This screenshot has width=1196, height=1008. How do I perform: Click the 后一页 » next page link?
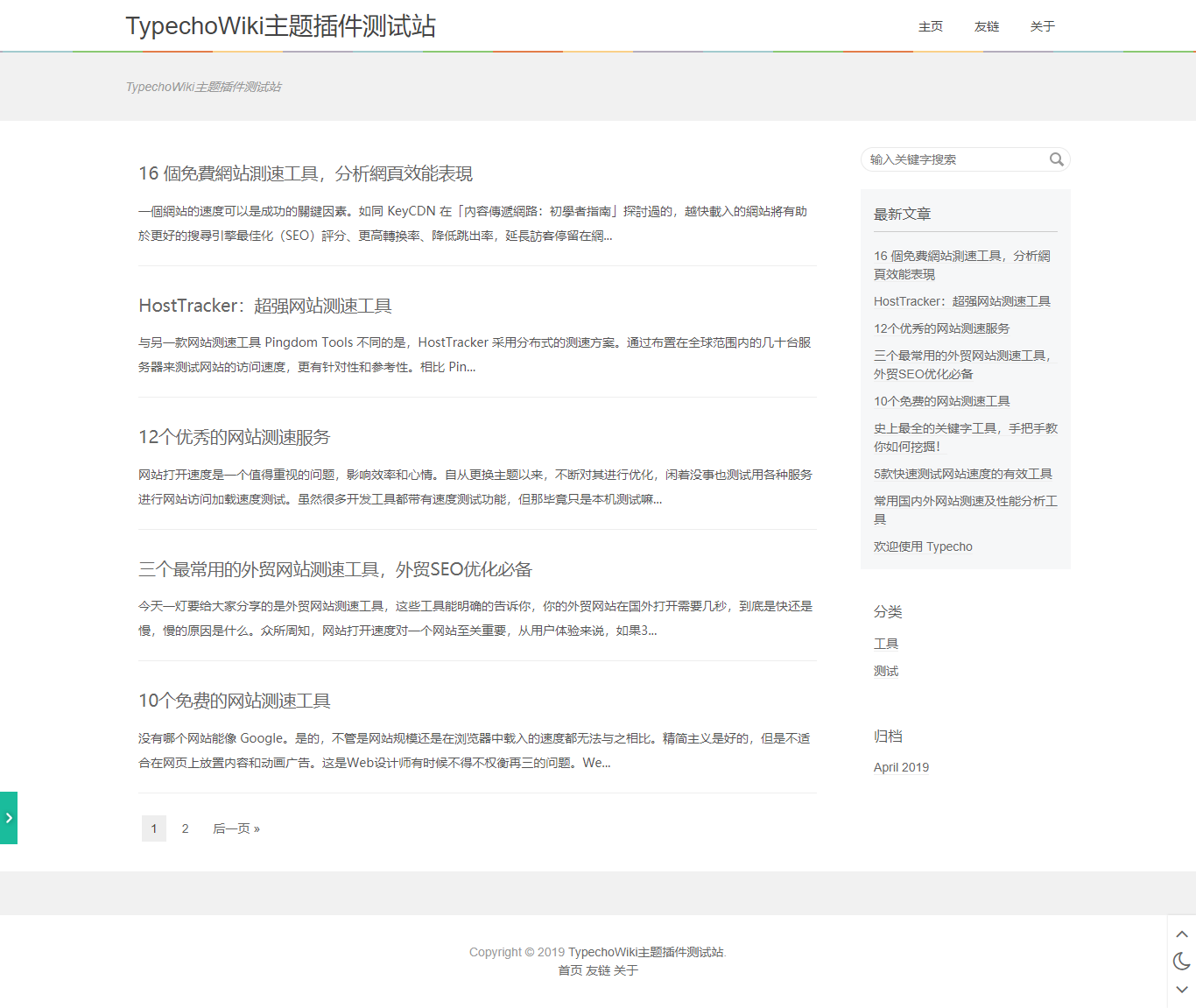236,828
